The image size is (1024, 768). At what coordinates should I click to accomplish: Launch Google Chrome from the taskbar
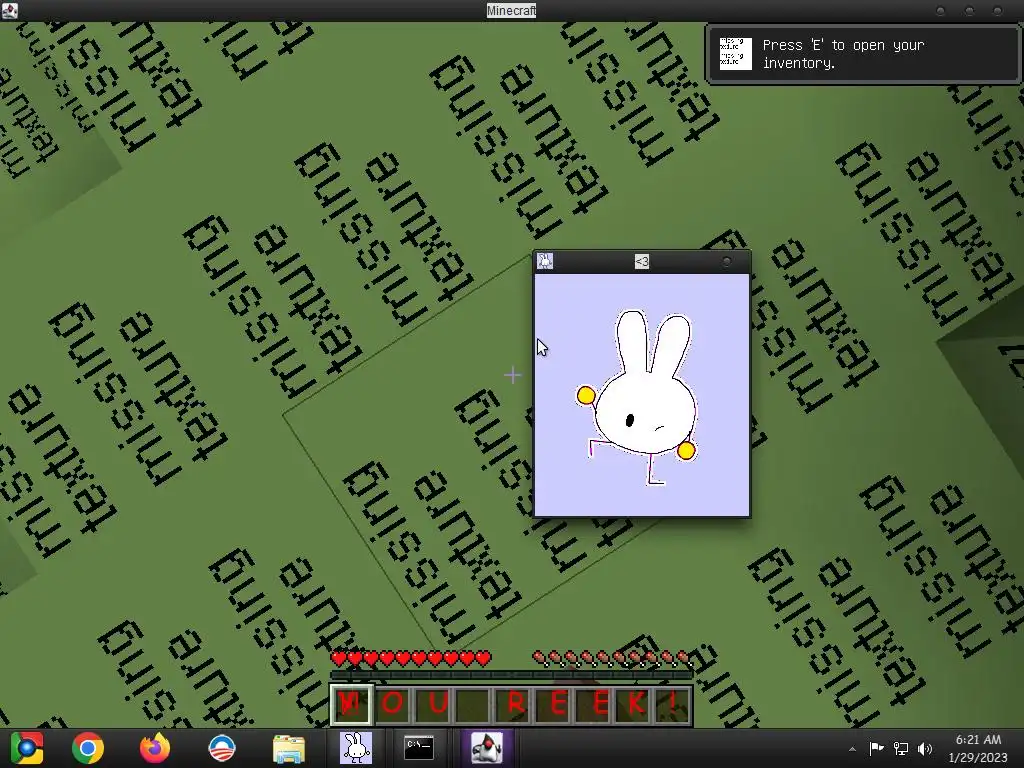point(88,748)
